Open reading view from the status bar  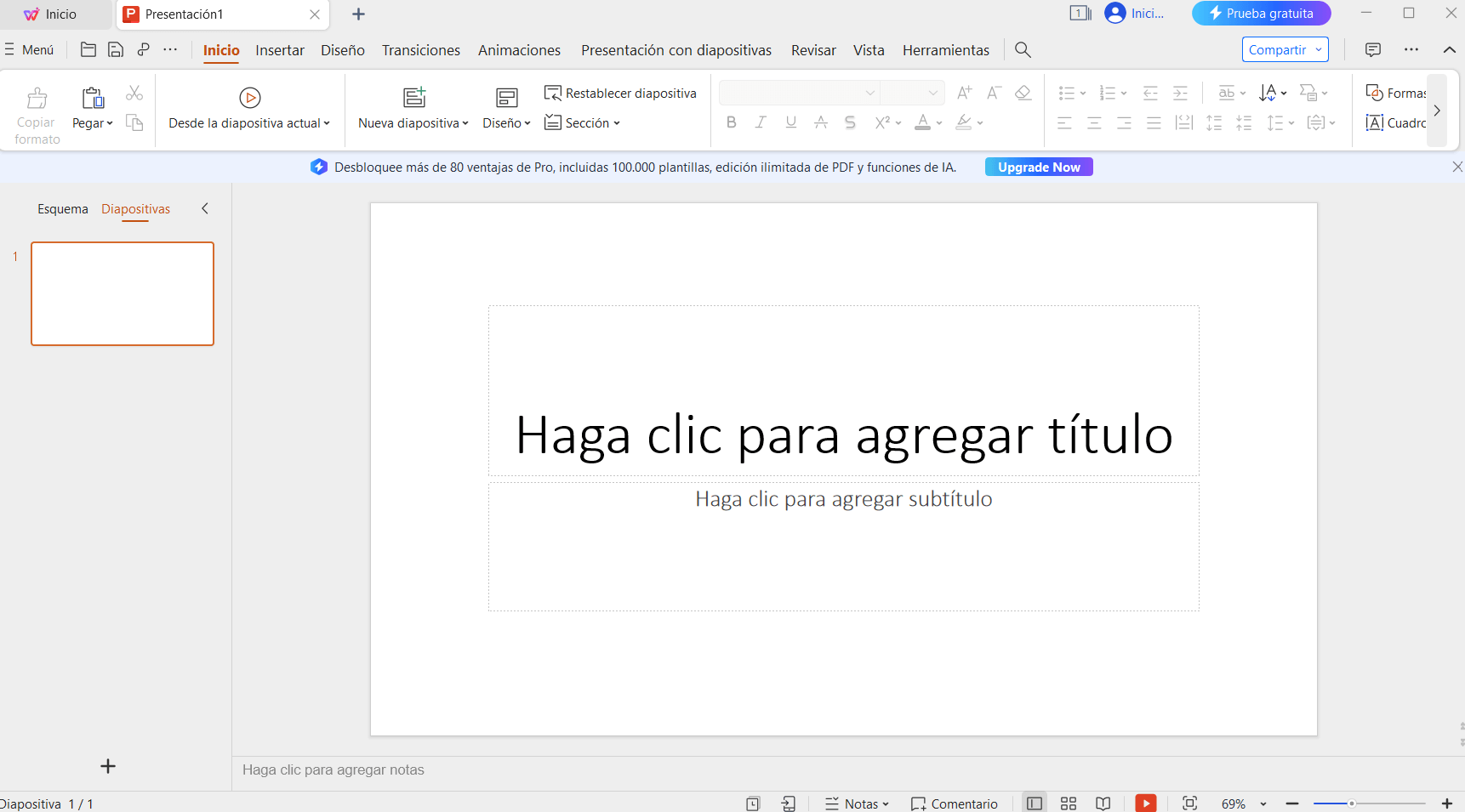[x=1103, y=803]
